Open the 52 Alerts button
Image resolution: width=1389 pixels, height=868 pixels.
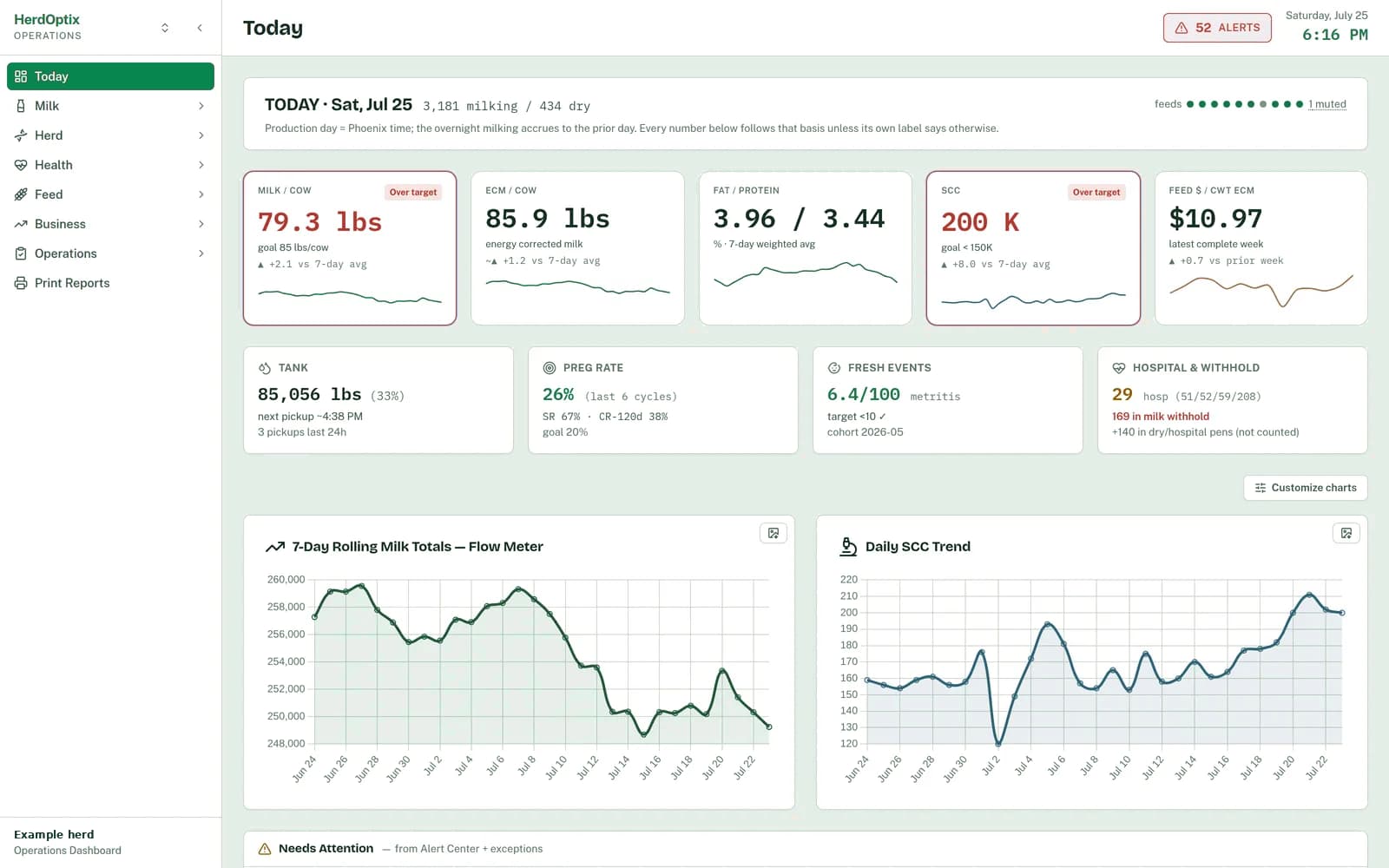pyautogui.click(x=1217, y=28)
